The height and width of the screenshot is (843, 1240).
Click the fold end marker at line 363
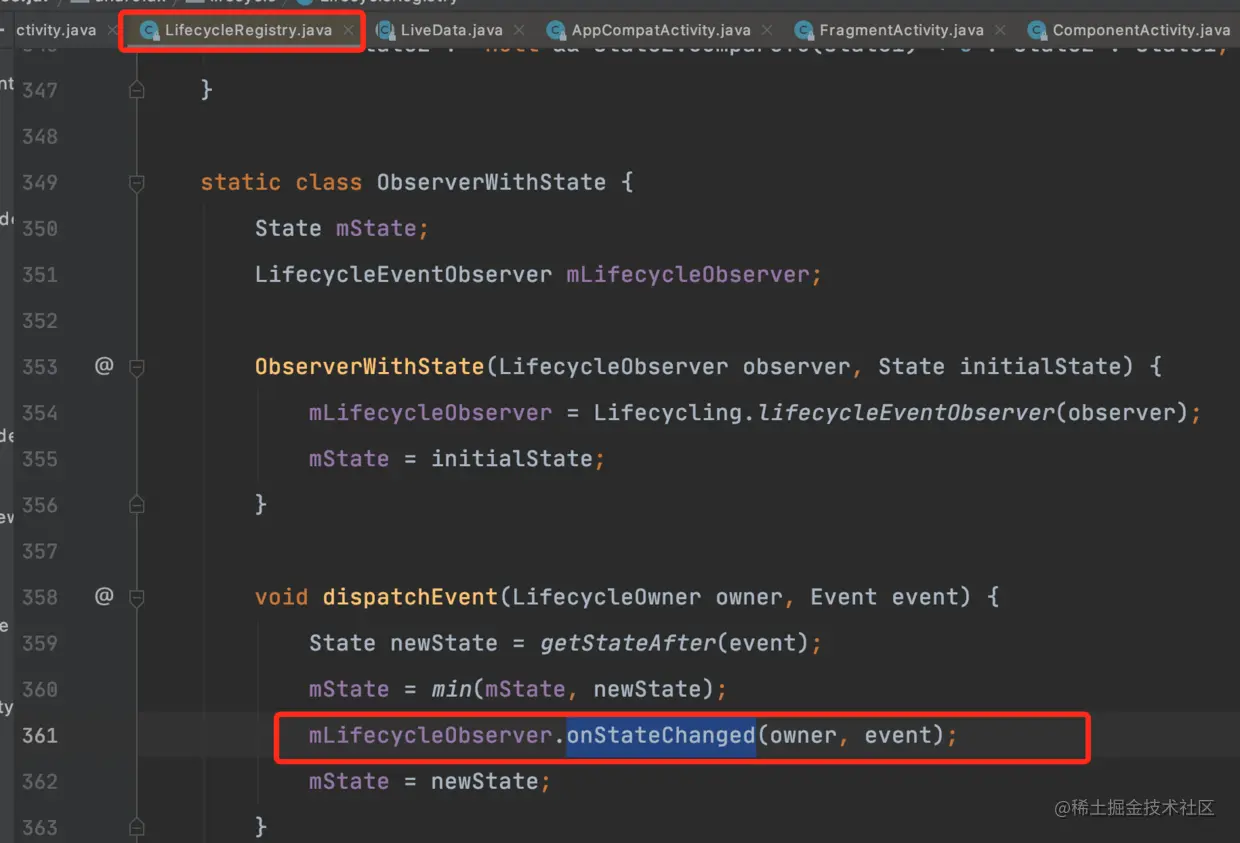click(137, 827)
